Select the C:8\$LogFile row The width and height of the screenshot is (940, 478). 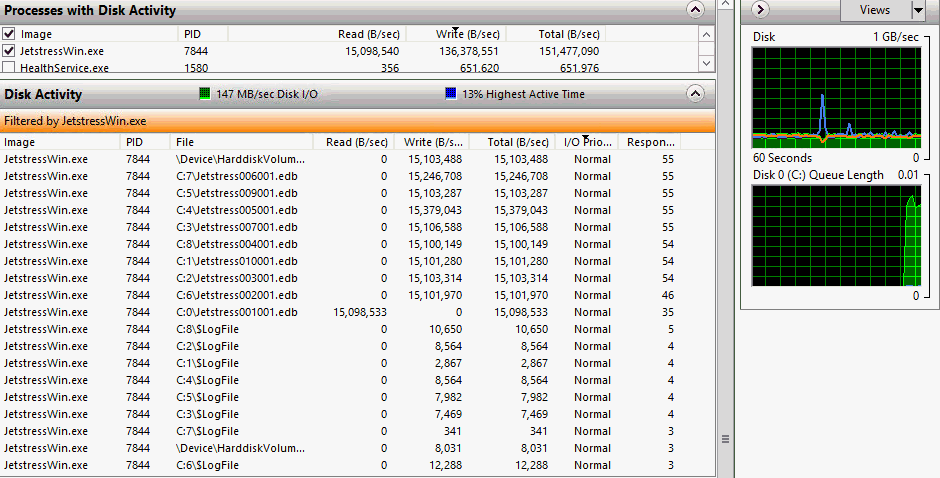(x=358, y=329)
